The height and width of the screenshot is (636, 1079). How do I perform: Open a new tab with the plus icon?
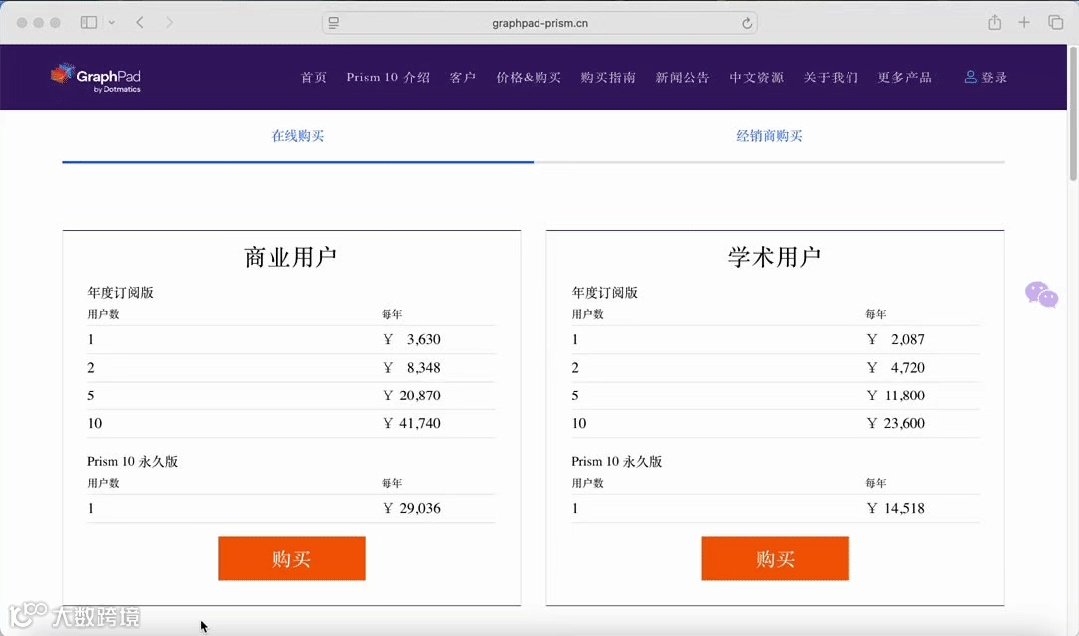coord(1024,23)
